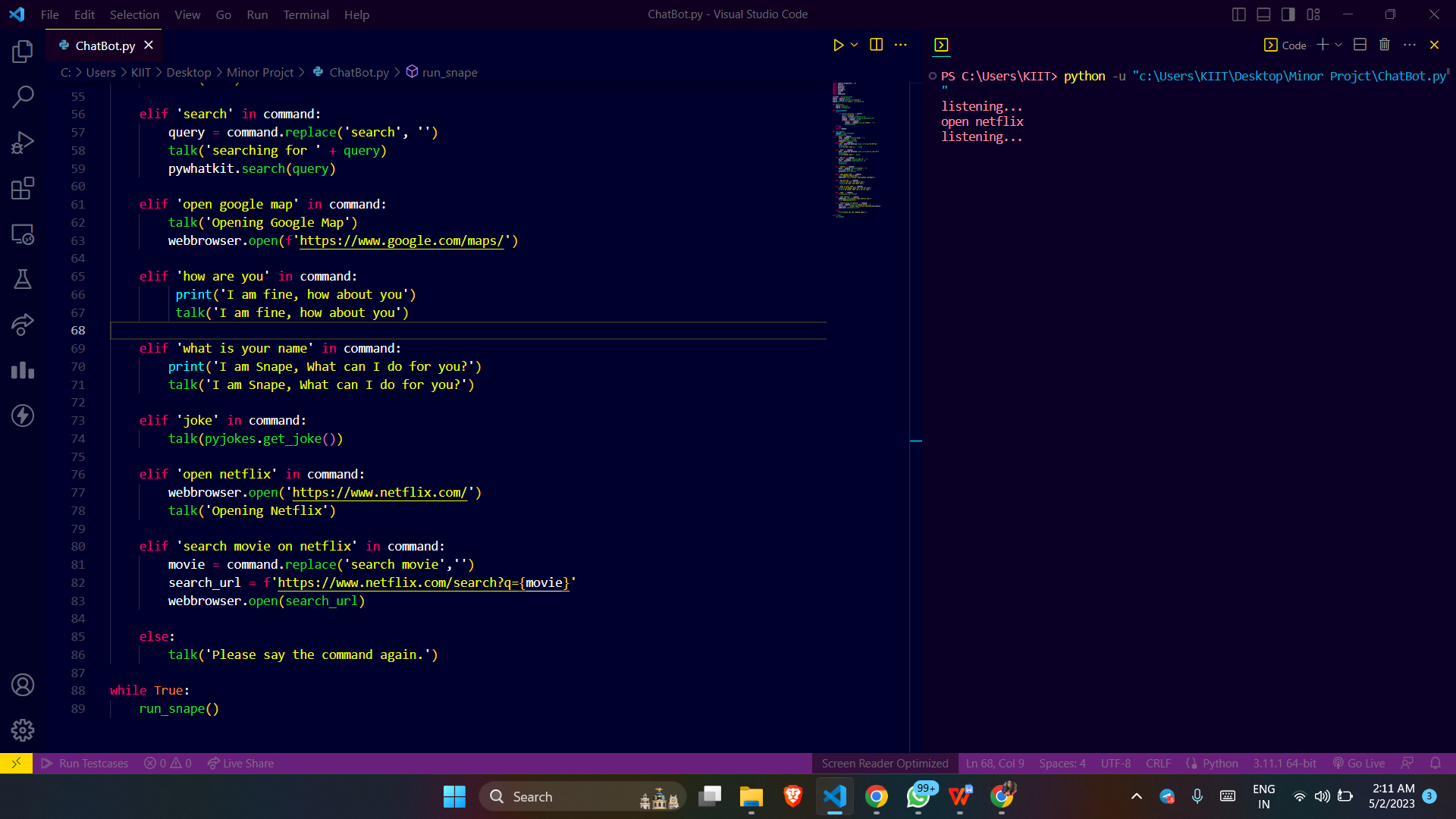Kill the active terminal with the trash icon
The width and height of the screenshot is (1456, 819).
(1384, 45)
